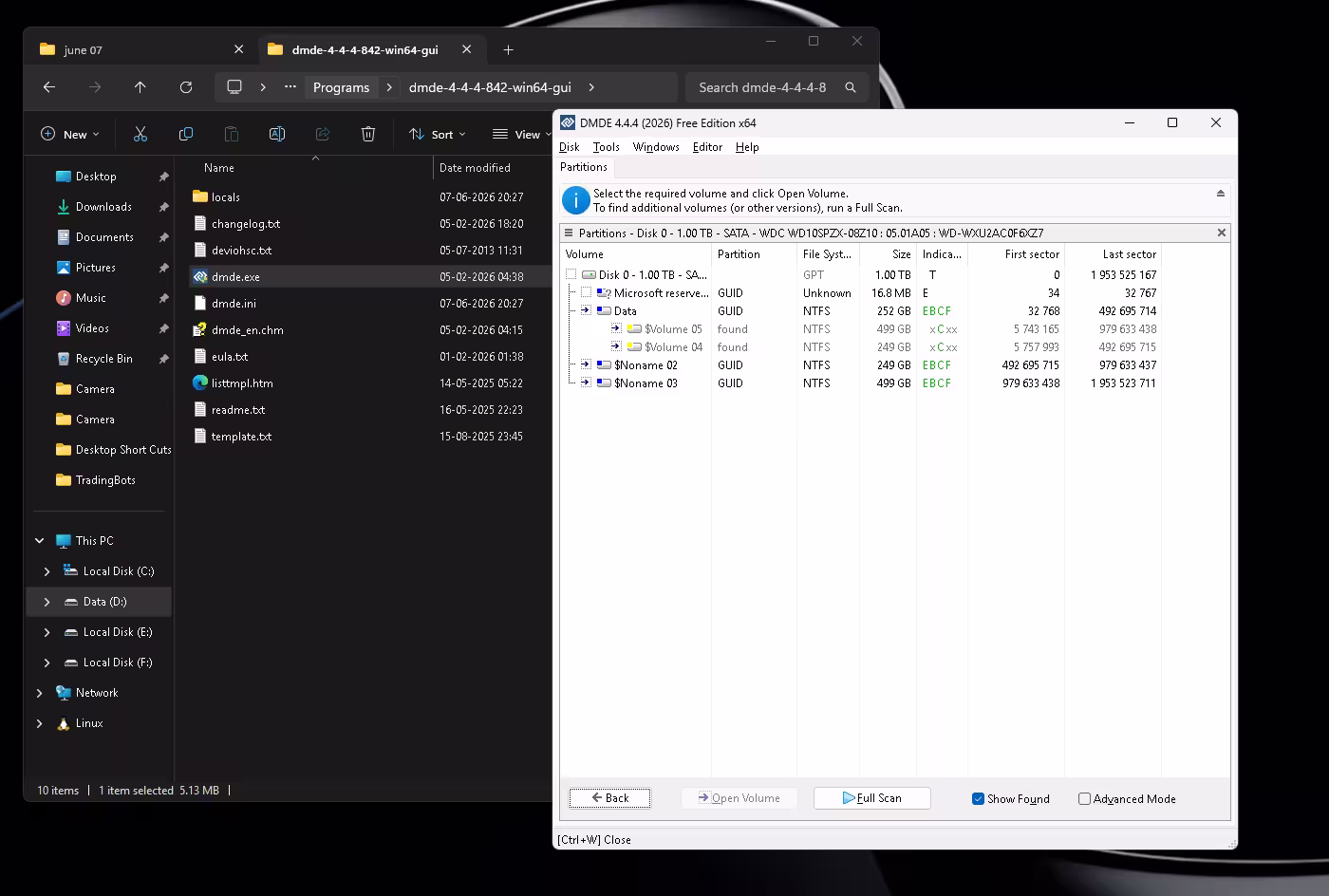Expand the Network node in sidebar
The height and width of the screenshot is (896, 1329).
tap(39, 693)
